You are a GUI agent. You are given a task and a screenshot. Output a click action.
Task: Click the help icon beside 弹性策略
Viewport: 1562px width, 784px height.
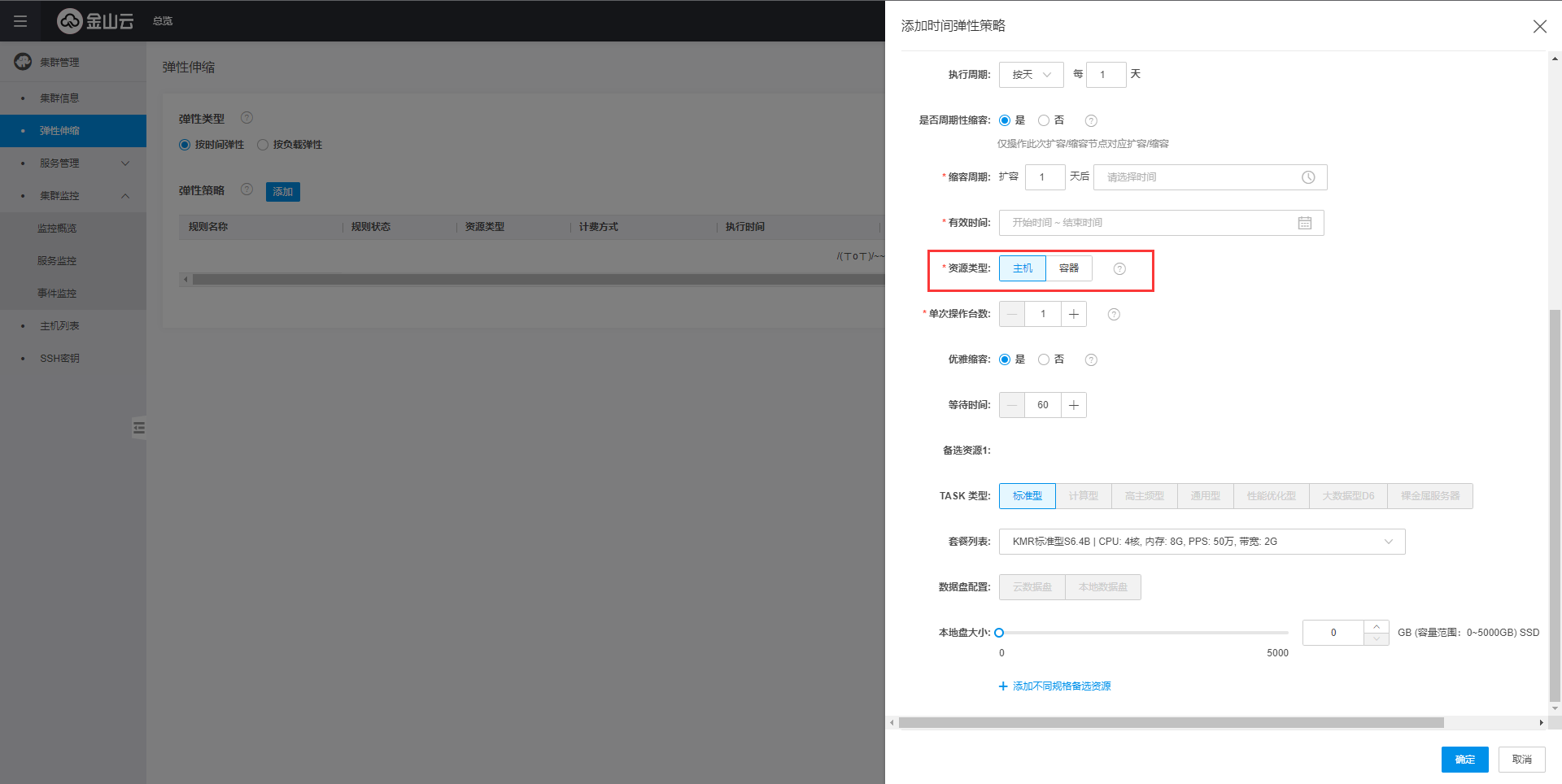[247, 189]
